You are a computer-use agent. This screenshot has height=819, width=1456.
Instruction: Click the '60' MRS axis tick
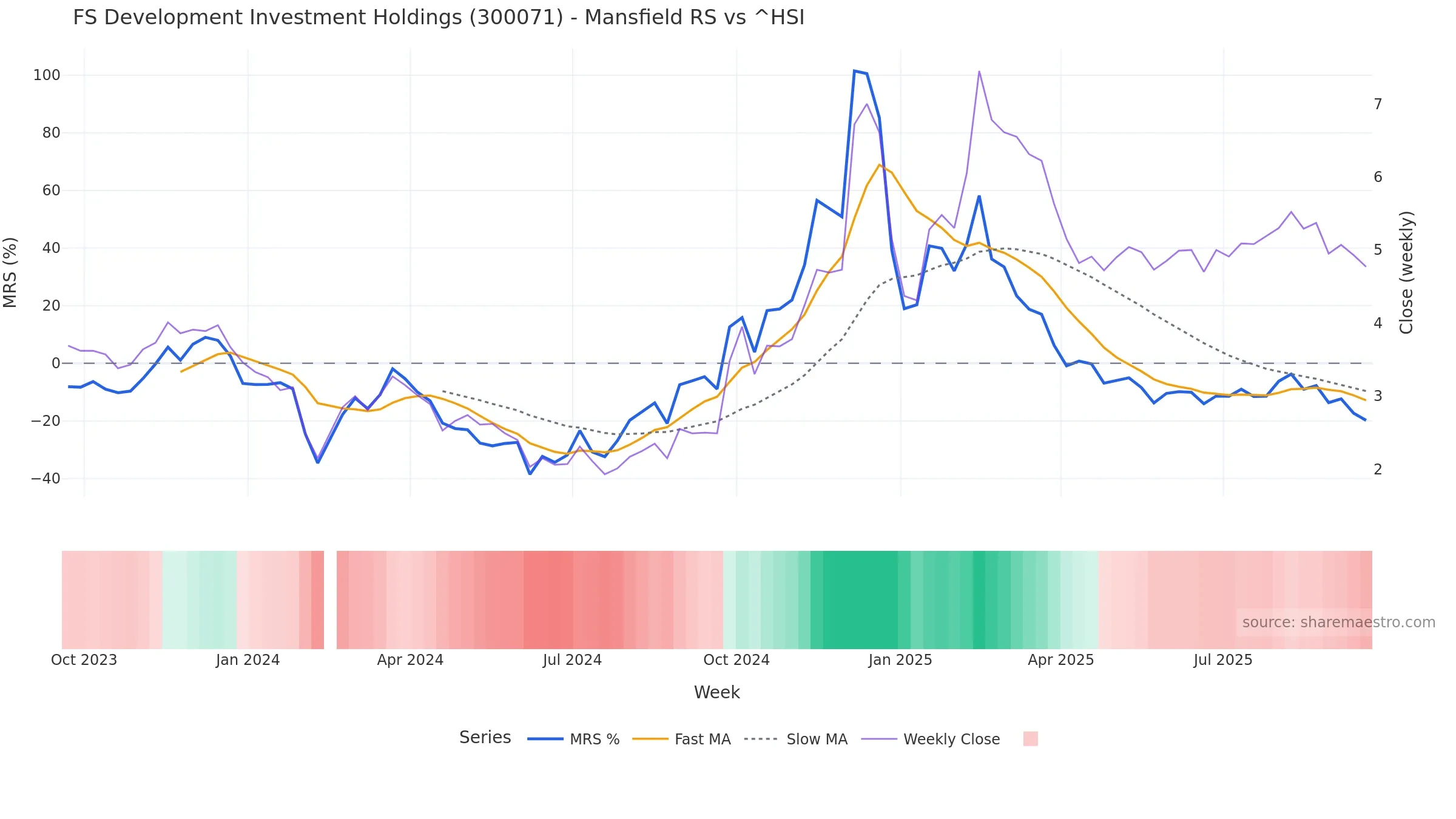coord(52,190)
